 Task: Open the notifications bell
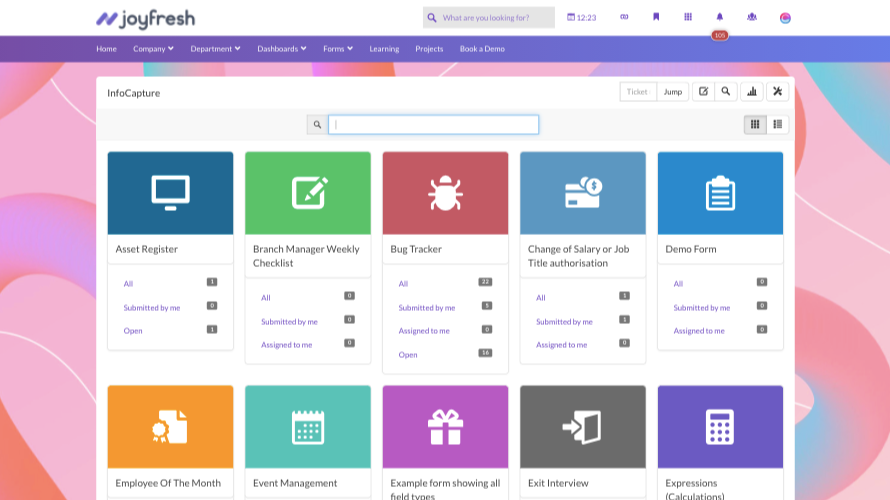(x=719, y=17)
